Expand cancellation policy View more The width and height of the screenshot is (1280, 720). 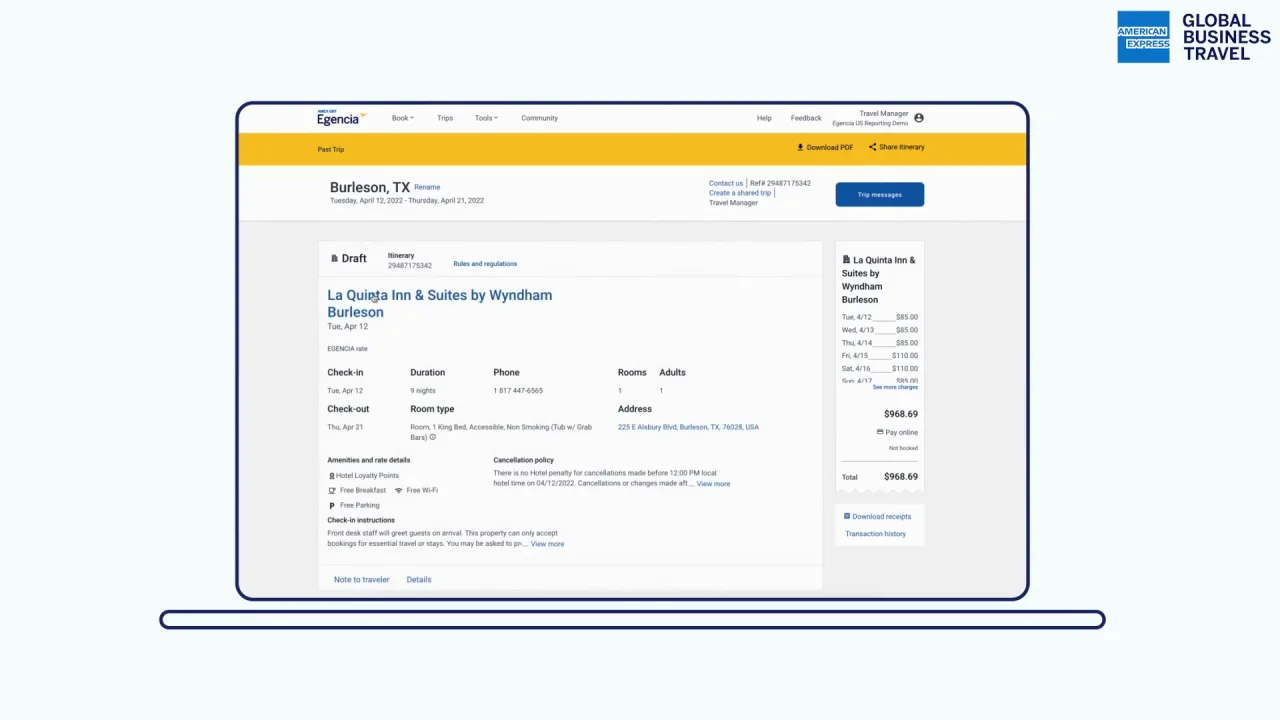713,484
